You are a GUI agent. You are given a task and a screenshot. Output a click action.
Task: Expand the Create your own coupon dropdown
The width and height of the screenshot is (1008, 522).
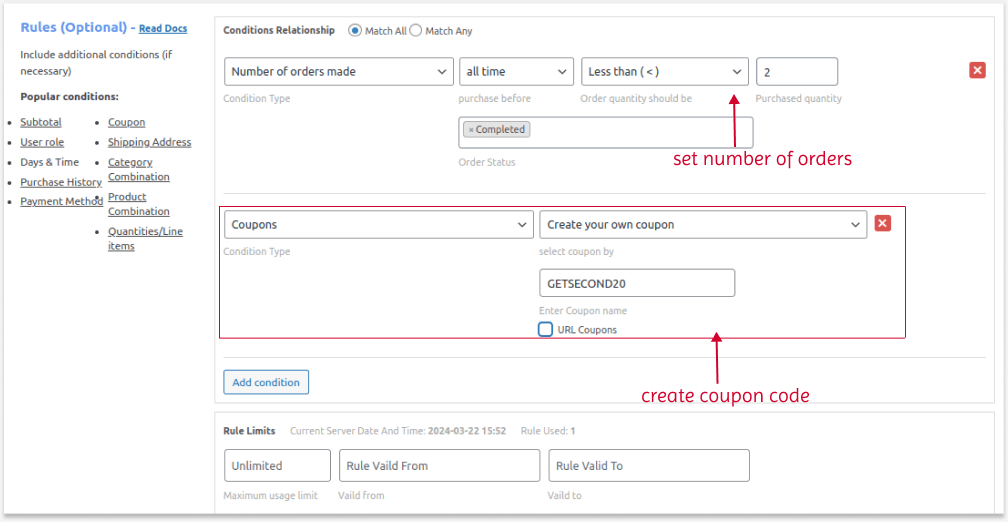click(x=702, y=225)
